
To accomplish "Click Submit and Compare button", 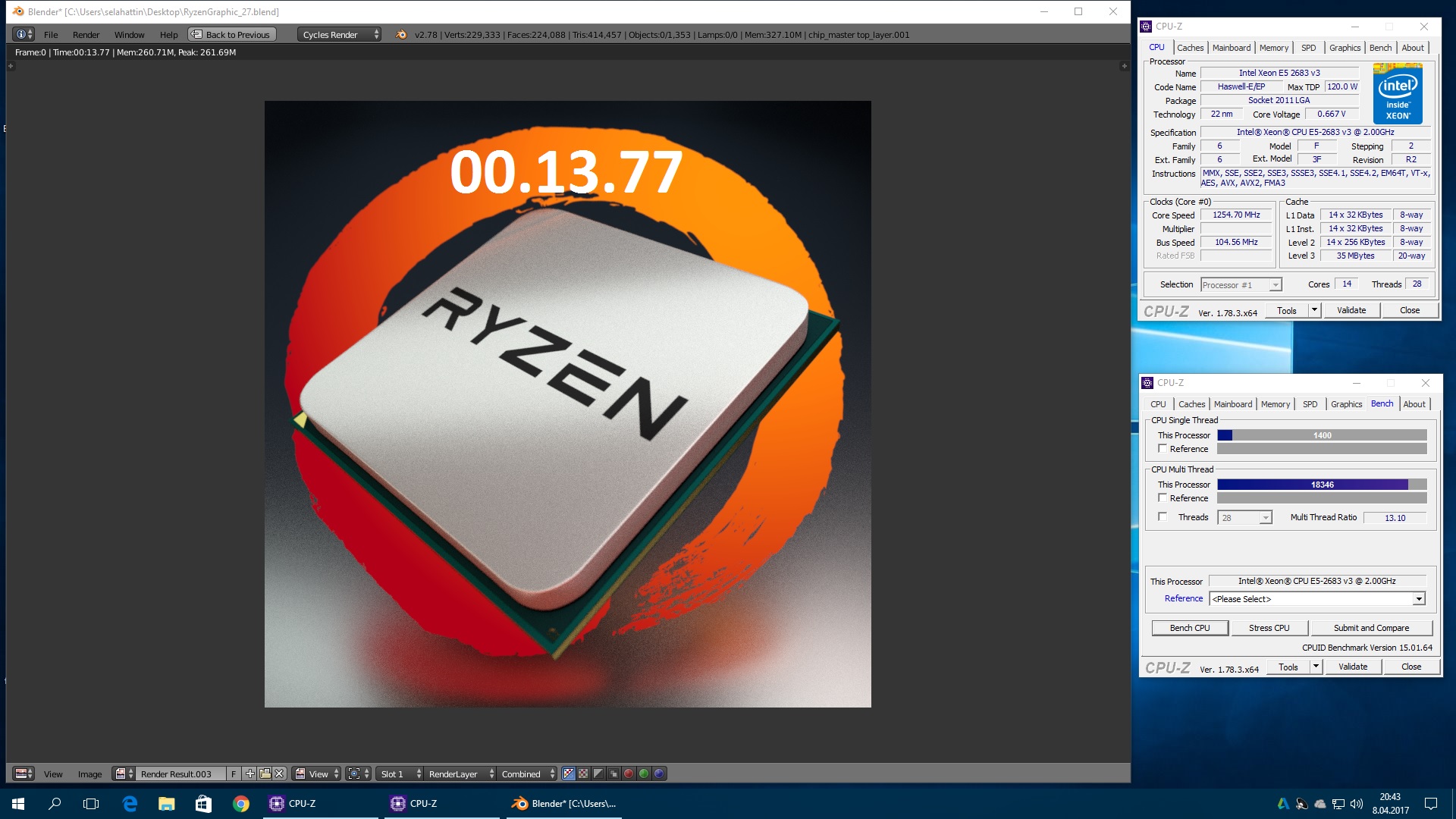I will pos(1371,628).
